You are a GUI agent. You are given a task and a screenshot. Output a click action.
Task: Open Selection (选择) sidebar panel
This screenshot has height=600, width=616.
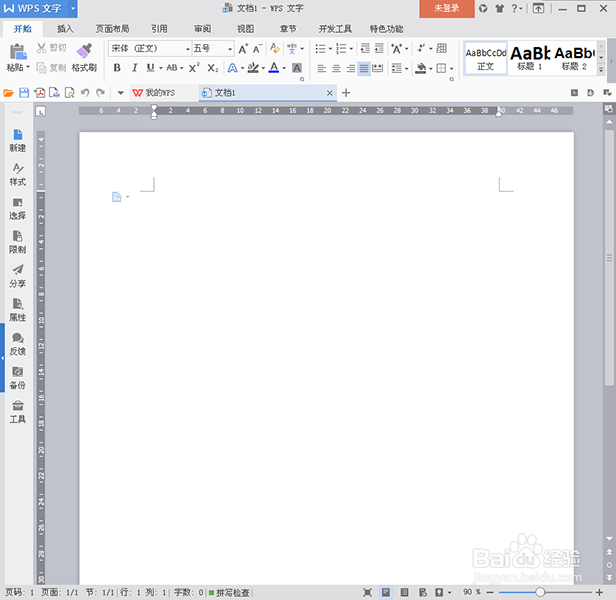18,208
